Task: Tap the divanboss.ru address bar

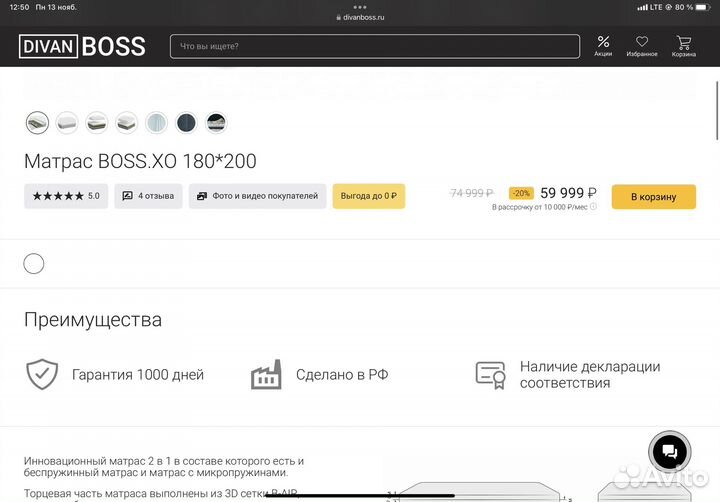Action: pos(360,17)
